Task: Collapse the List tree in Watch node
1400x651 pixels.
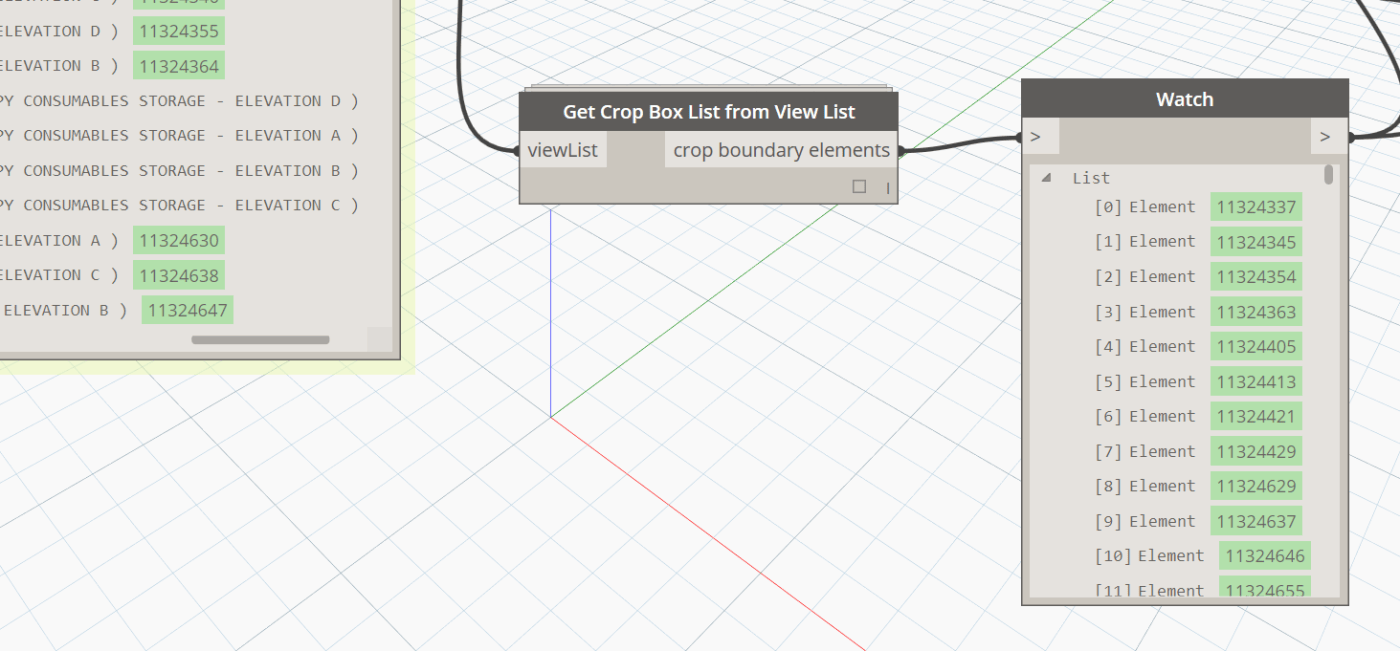Action: pyautogui.click(x=1046, y=178)
